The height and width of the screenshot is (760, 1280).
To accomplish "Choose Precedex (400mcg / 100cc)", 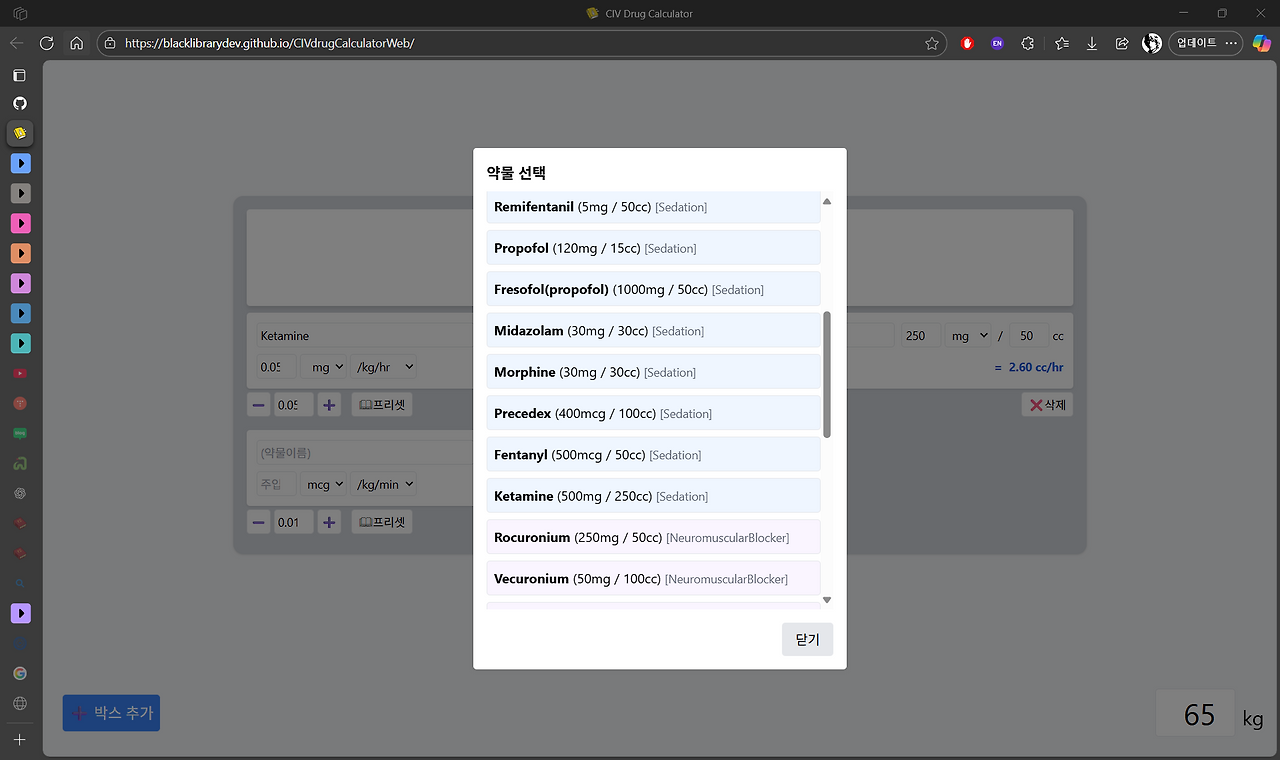I will tap(653, 413).
